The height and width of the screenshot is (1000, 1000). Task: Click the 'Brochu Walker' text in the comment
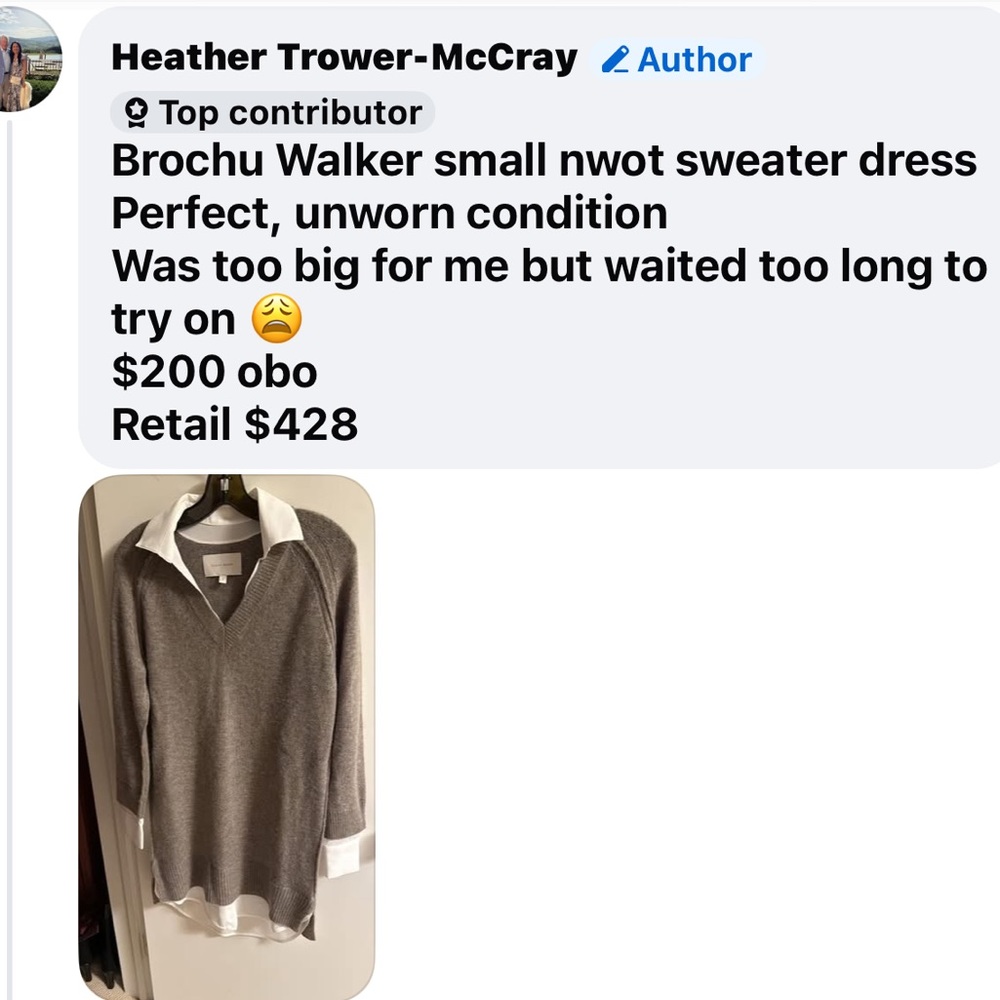(x=267, y=160)
